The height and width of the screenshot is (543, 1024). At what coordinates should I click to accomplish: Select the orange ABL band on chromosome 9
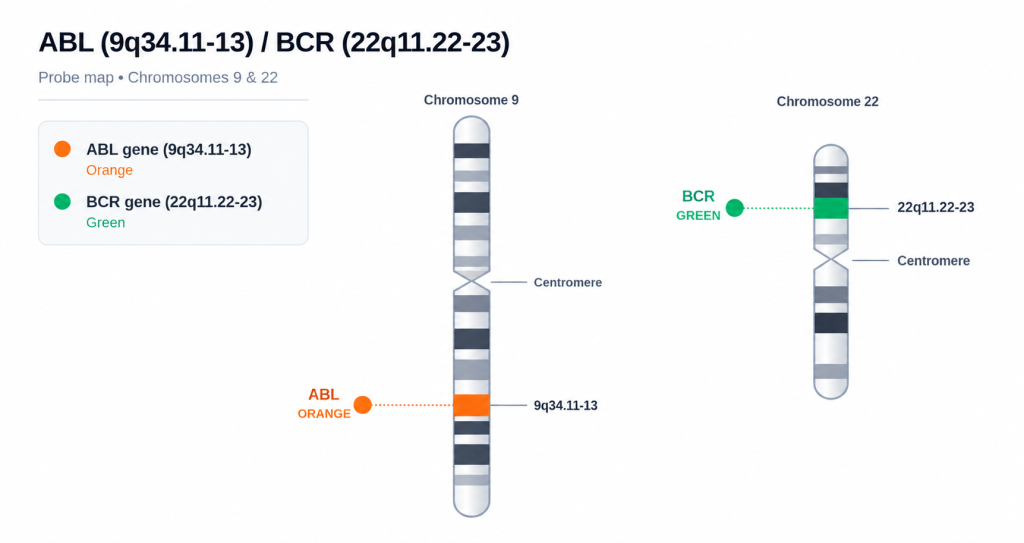[472, 405]
